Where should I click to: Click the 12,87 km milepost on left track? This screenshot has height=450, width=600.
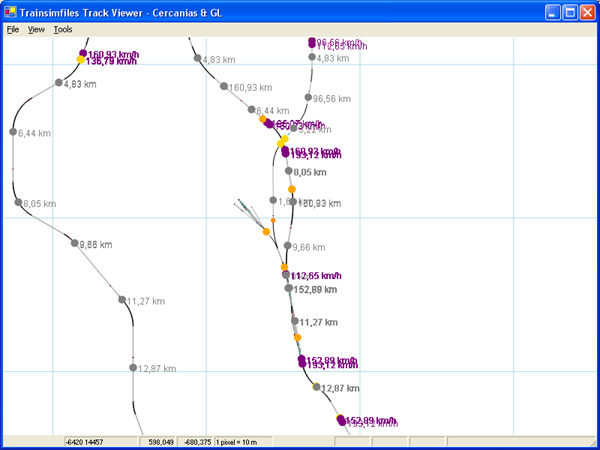tap(133, 368)
